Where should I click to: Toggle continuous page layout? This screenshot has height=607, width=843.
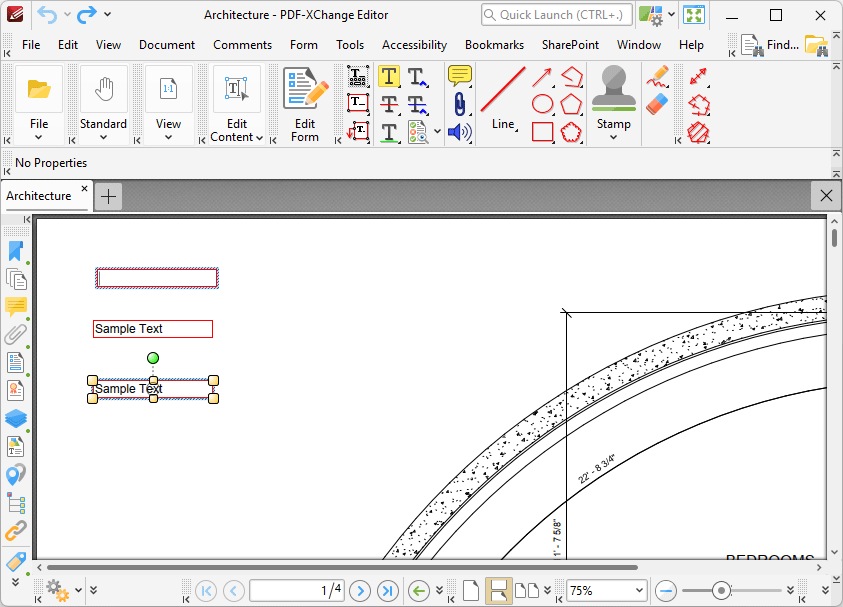[498, 591]
